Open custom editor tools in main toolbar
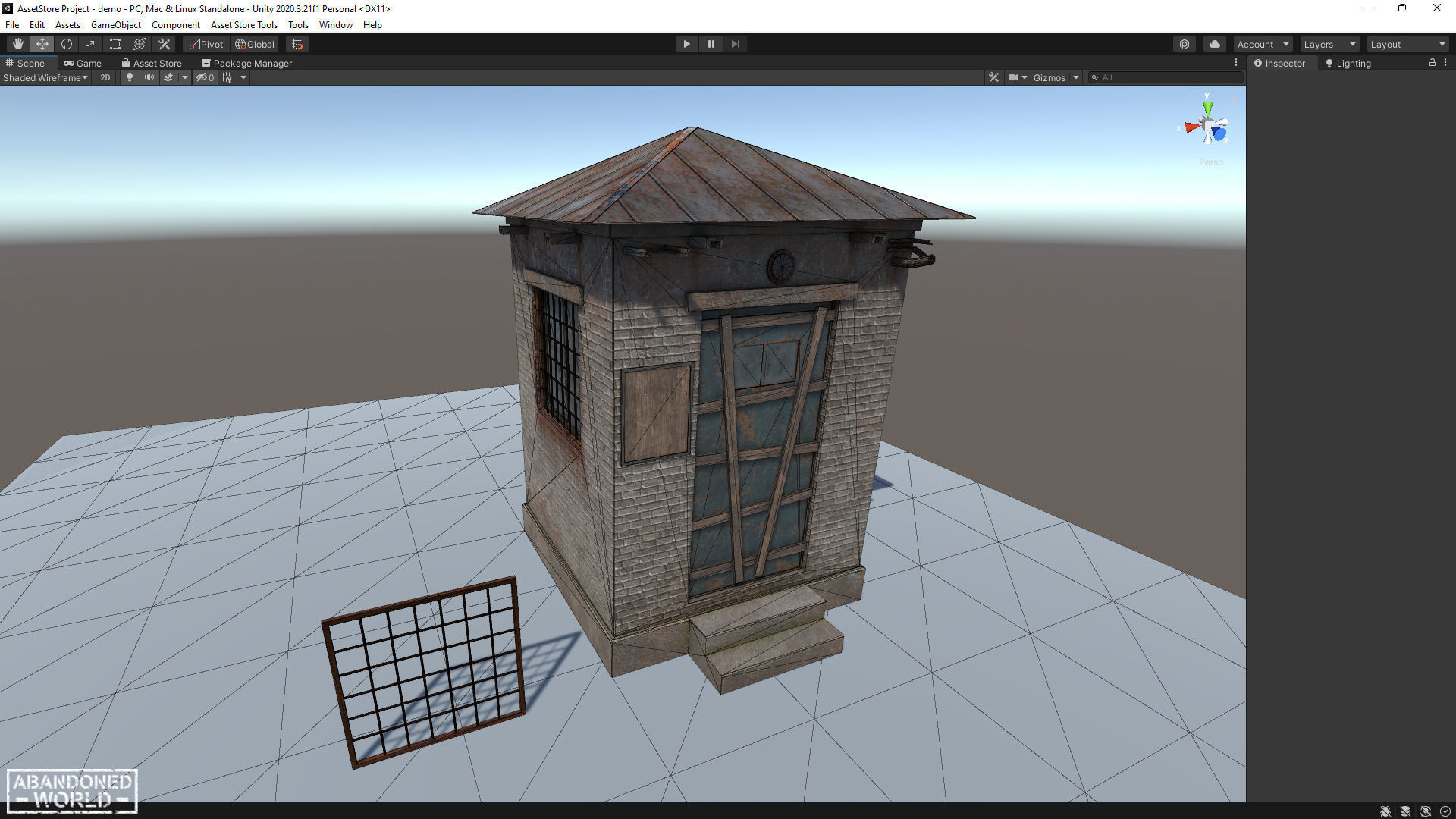This screenshot has height=819, width=1456. click(x=164, y=44)
